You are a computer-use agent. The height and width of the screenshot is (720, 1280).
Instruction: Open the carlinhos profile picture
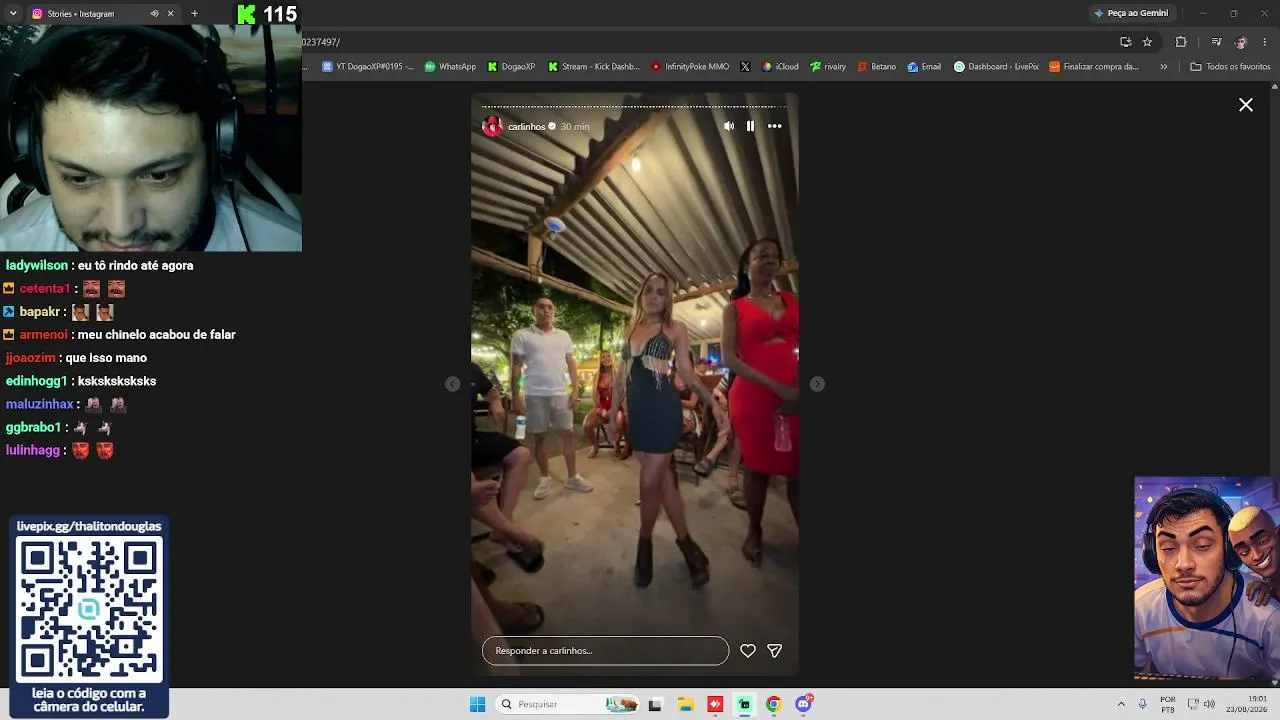pyautogui.click(x=492, y=126)
